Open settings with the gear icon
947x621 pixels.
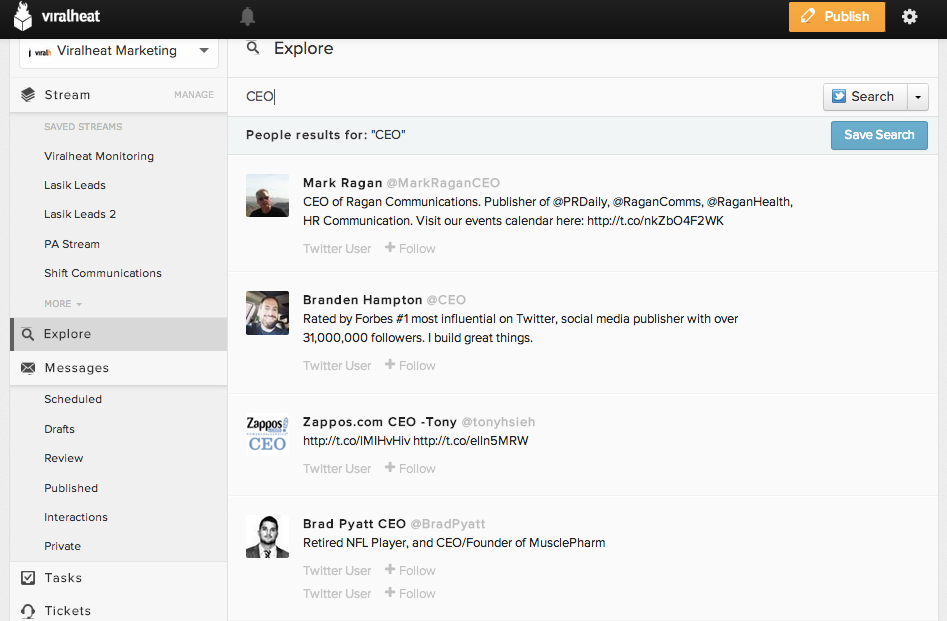pos(909,16)
